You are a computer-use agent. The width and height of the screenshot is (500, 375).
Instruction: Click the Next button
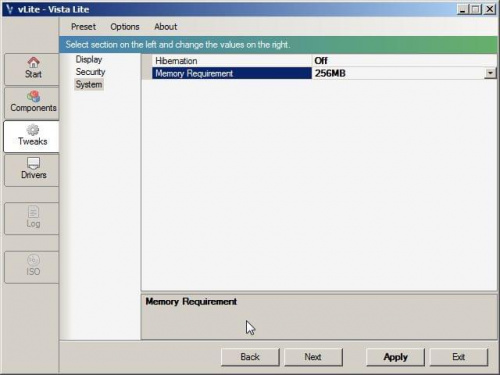click(x=313, y=357)
